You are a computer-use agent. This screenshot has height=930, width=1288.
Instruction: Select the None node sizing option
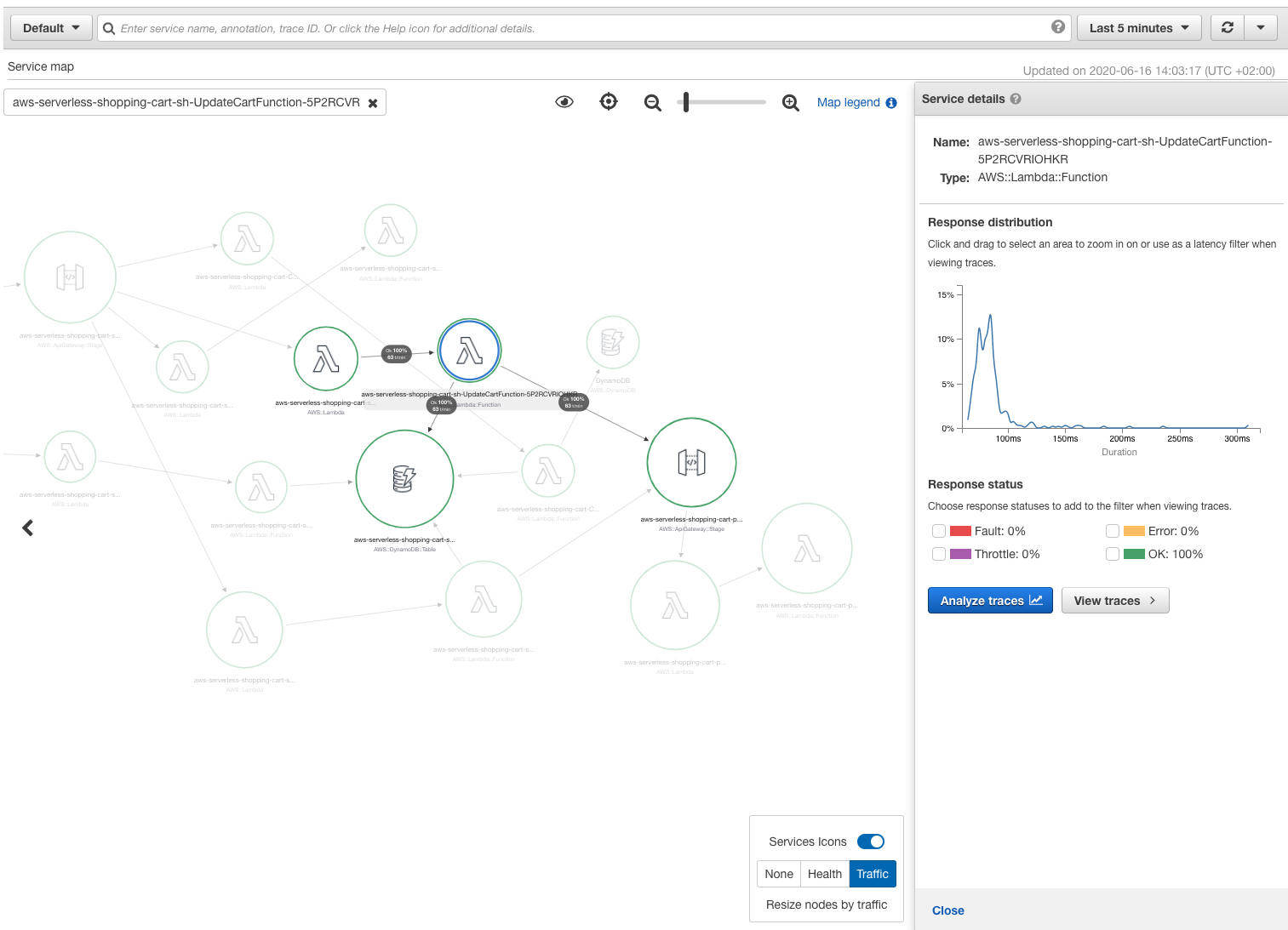pos(779,874)
